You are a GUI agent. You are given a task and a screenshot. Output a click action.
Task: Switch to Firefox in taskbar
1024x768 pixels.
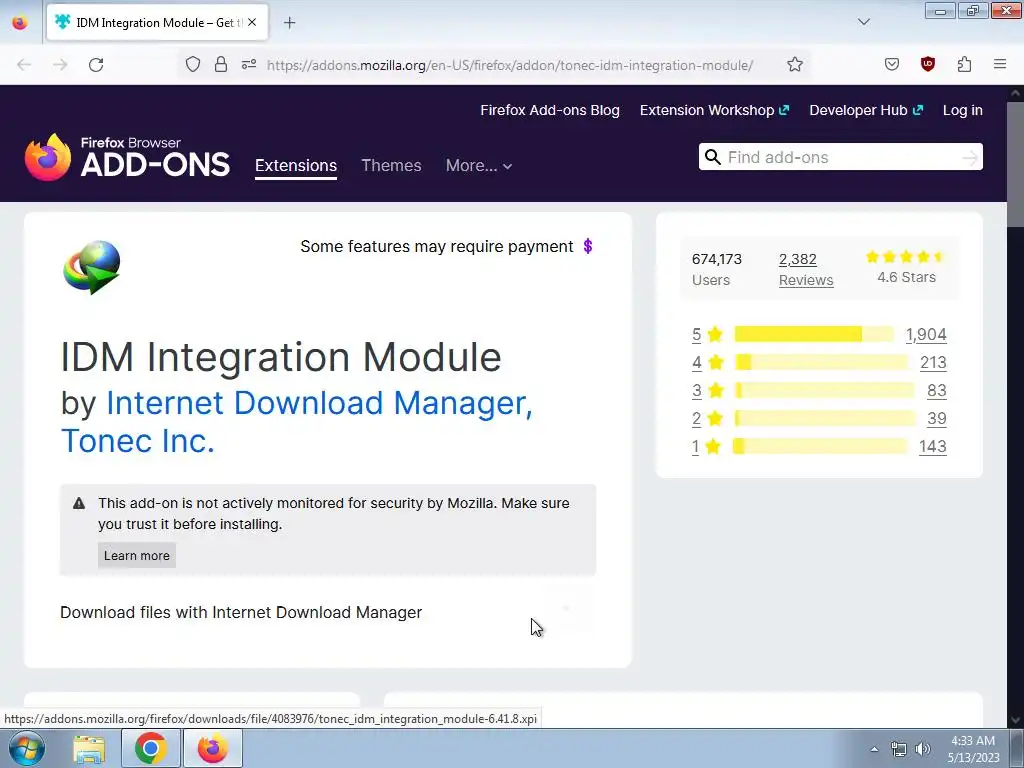tap(213, 748)
